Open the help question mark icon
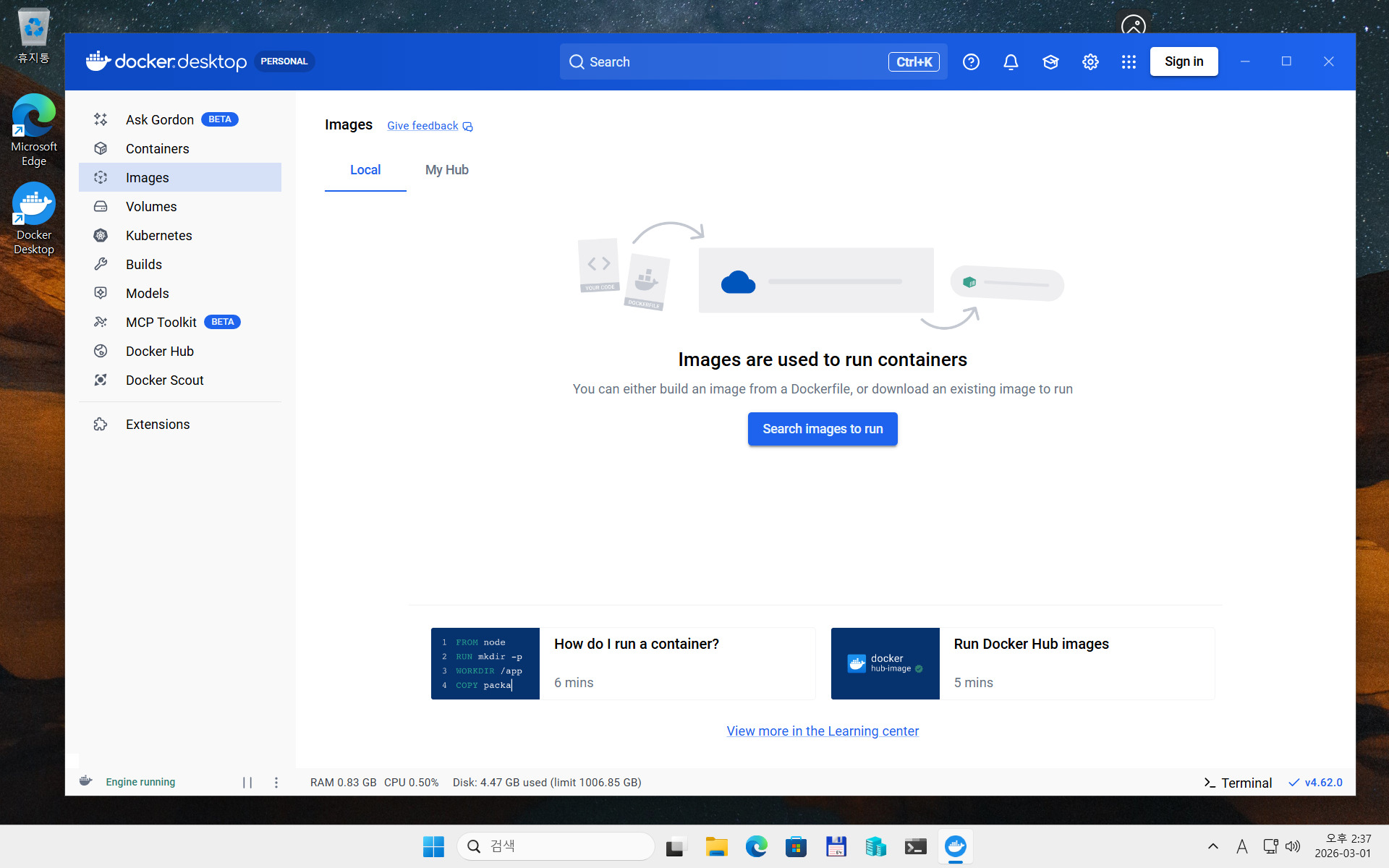Image resolution: width=1389 pixels, height=868 pixels. pos(971,62)
